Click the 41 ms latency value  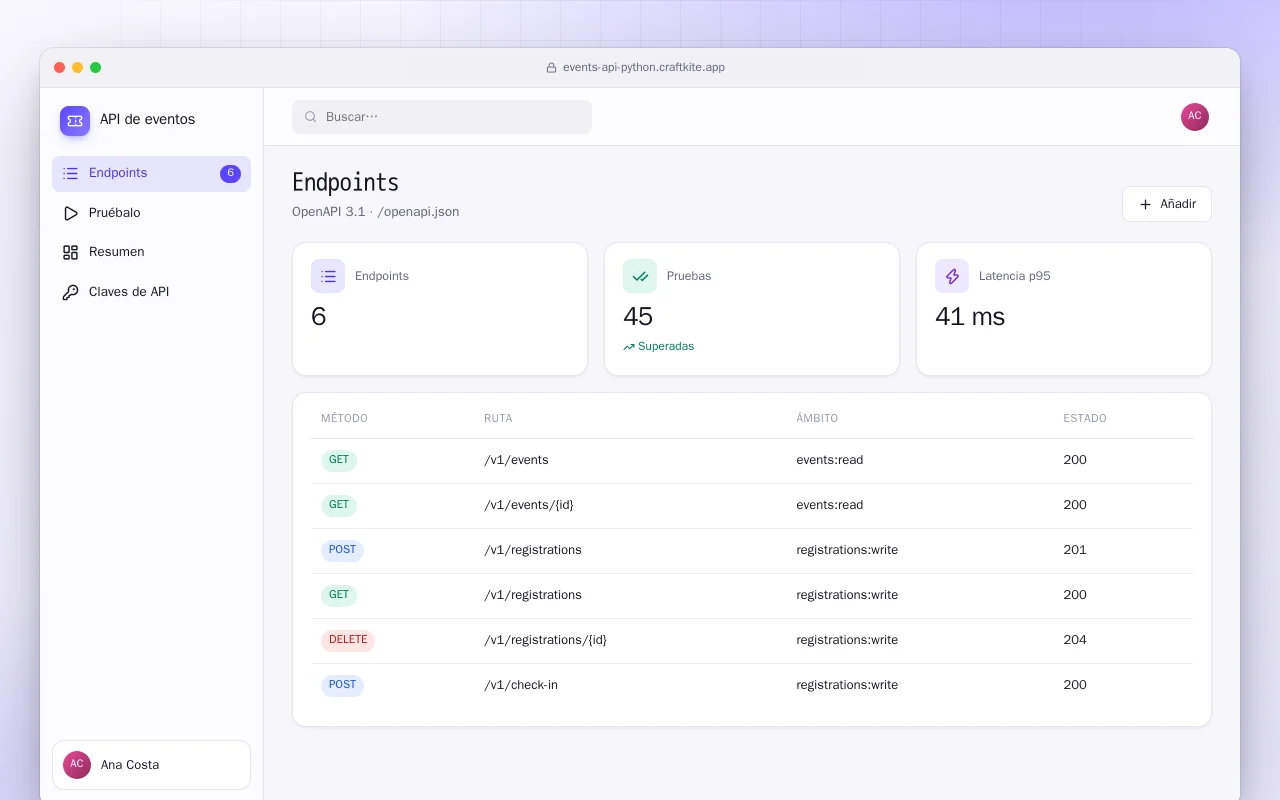coord(970,317)
